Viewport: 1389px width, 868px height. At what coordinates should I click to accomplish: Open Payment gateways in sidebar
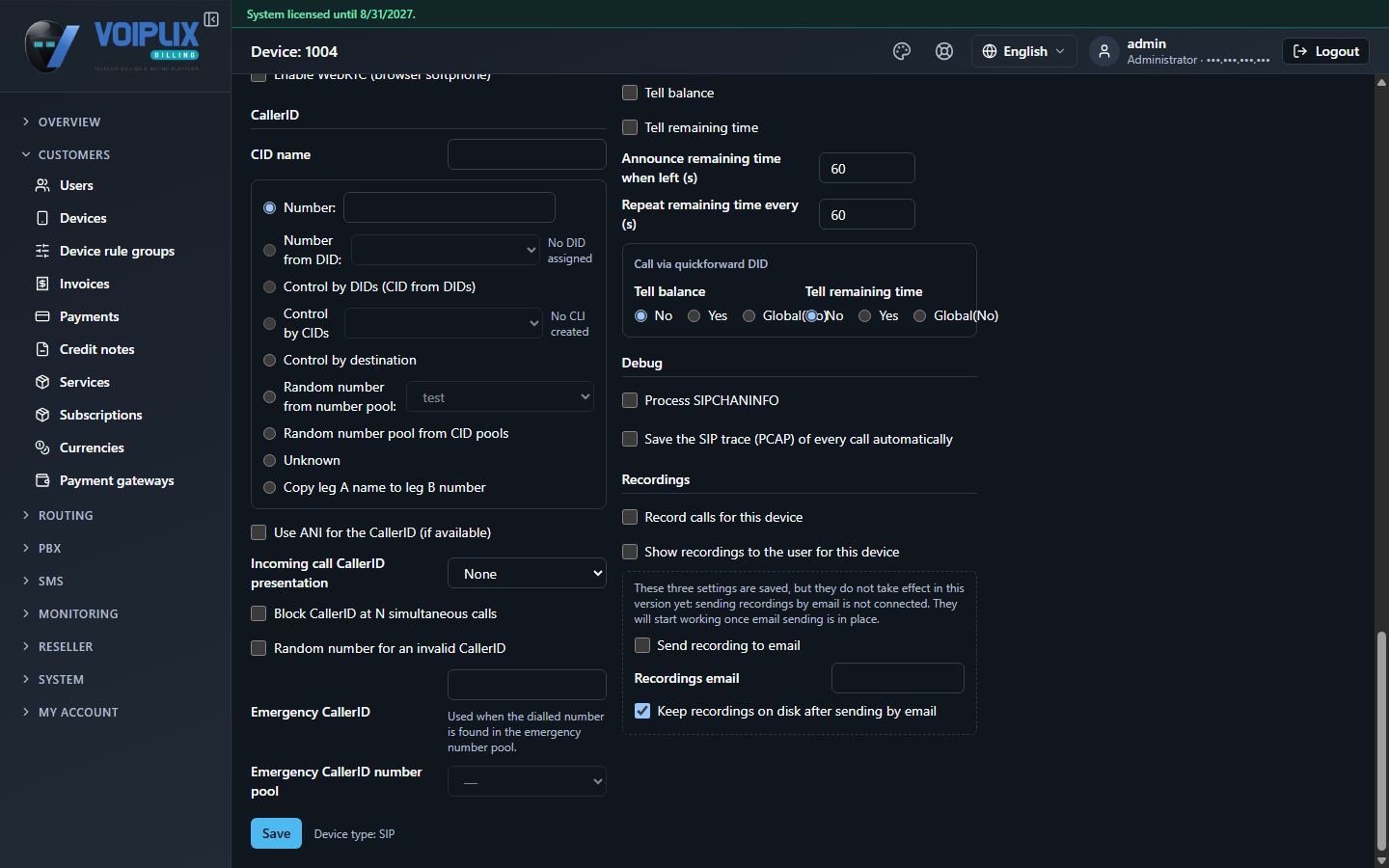pos(117,480)
